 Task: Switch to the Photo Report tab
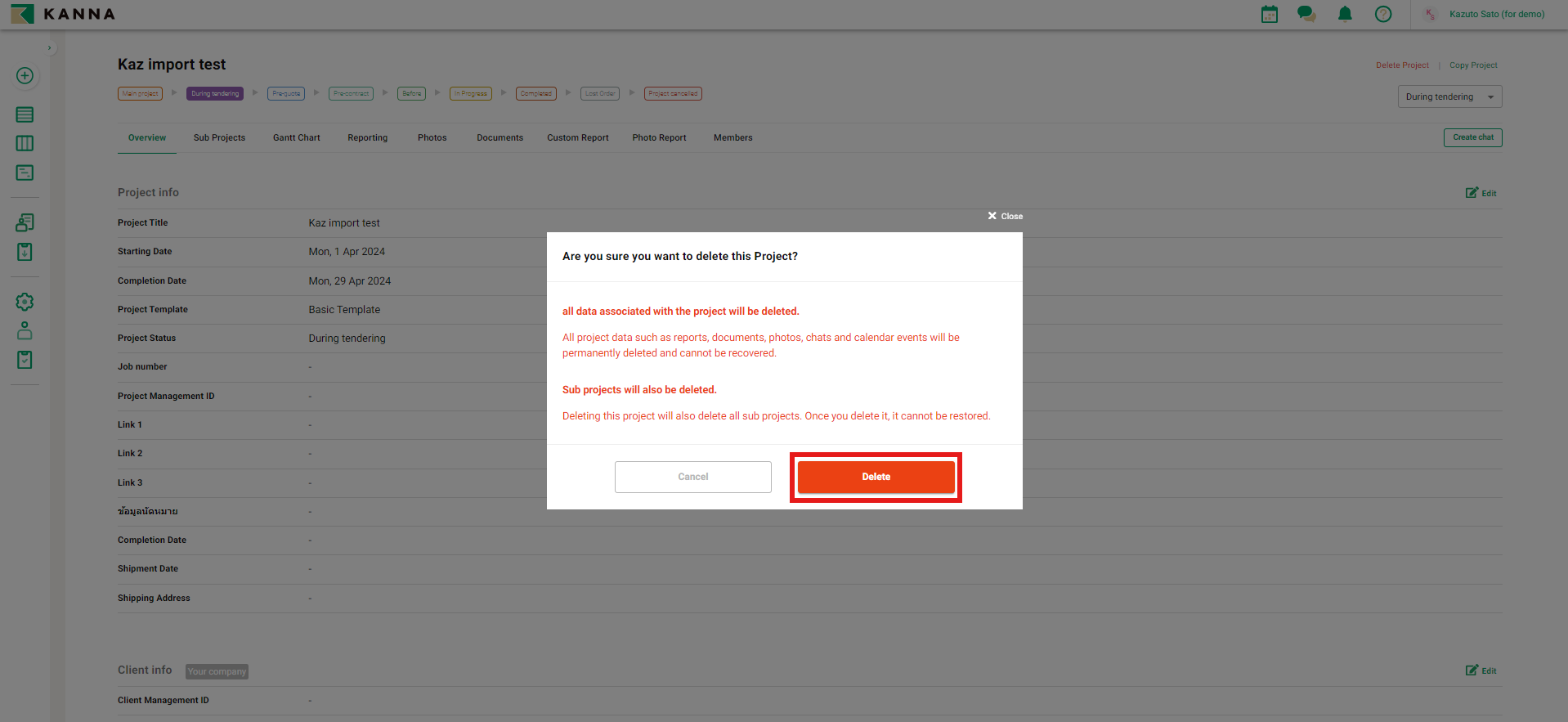click(658, 137)
